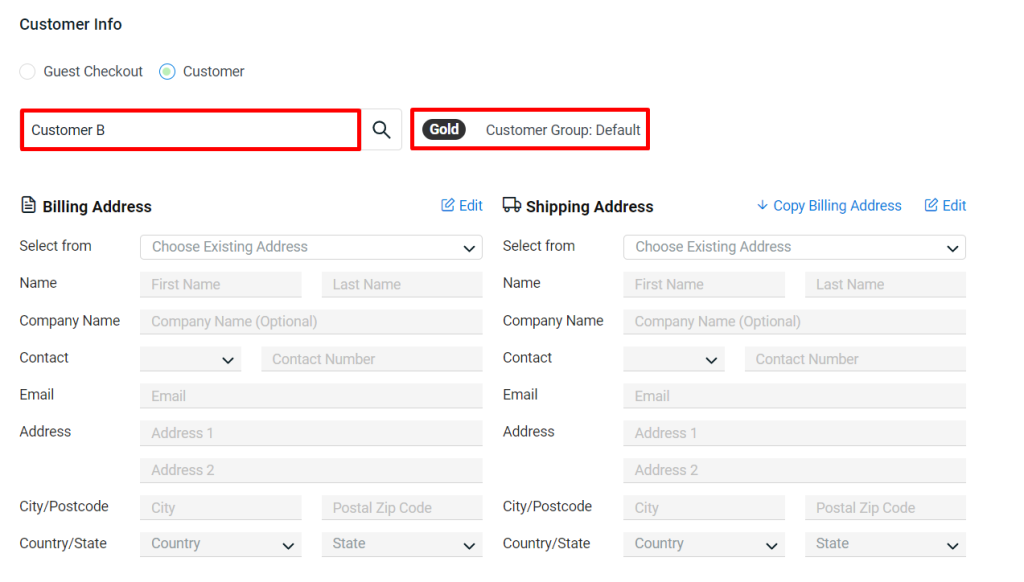Click the billing Address 1 field

pyautogui.click(x=311, y=433)
